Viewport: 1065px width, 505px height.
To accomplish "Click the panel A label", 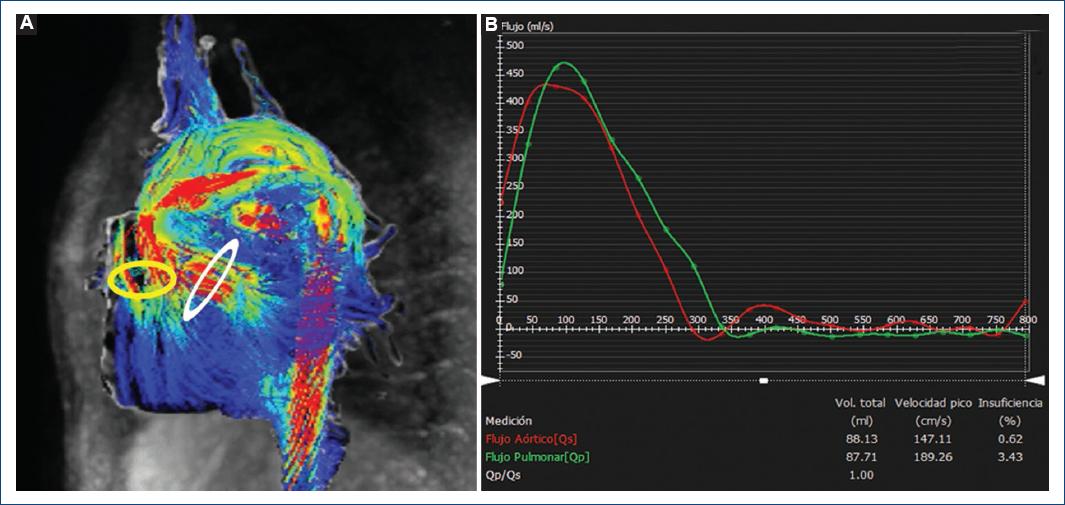I will (28, 23).
